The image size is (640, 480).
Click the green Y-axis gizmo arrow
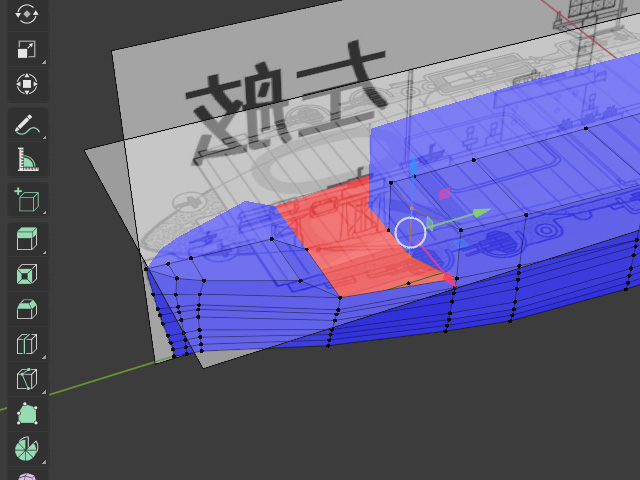tap(482, 213)
